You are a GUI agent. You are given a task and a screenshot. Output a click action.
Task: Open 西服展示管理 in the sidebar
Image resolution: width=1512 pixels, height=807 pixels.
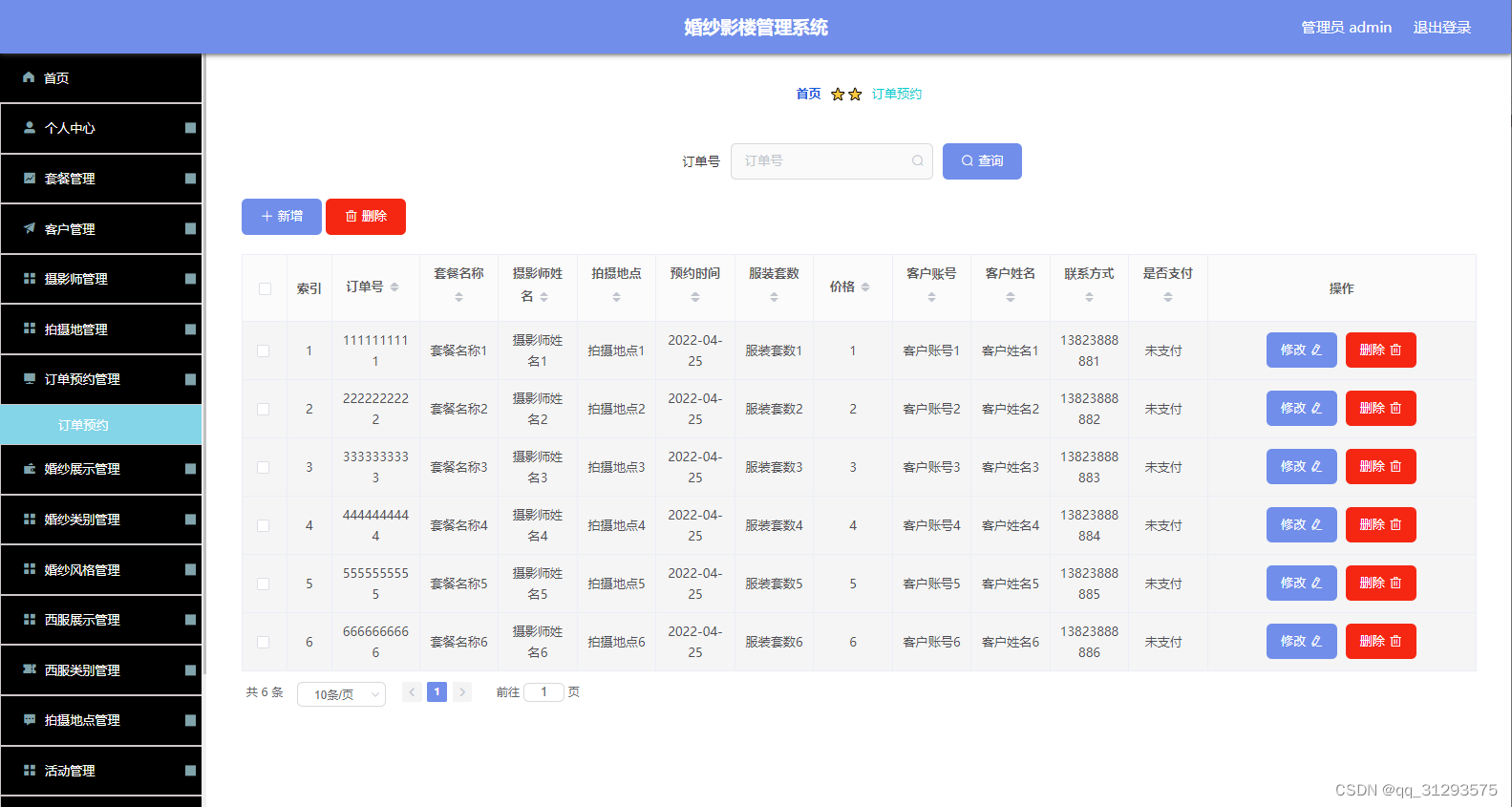[100, 620]
